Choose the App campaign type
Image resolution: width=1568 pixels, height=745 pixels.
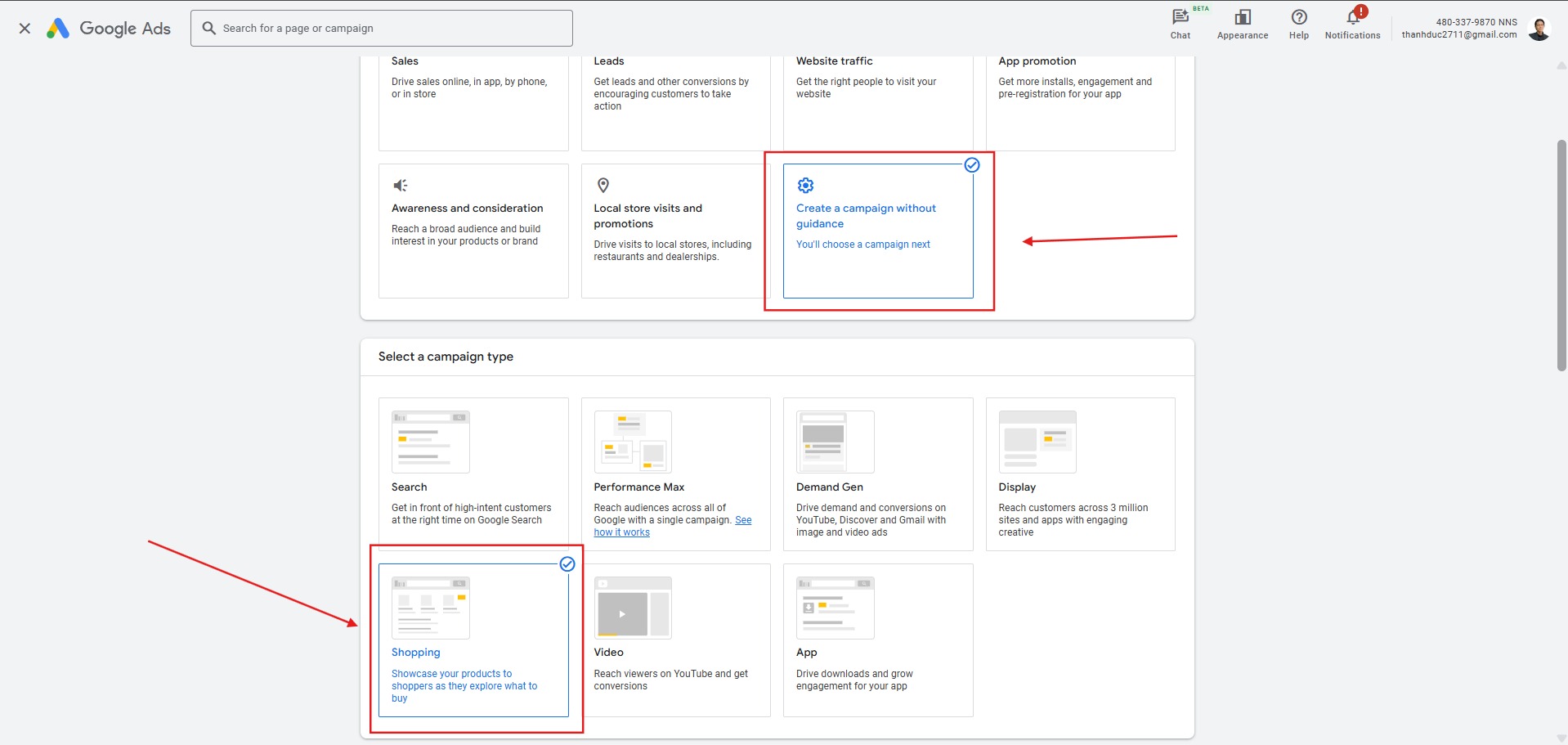(878, 640)
